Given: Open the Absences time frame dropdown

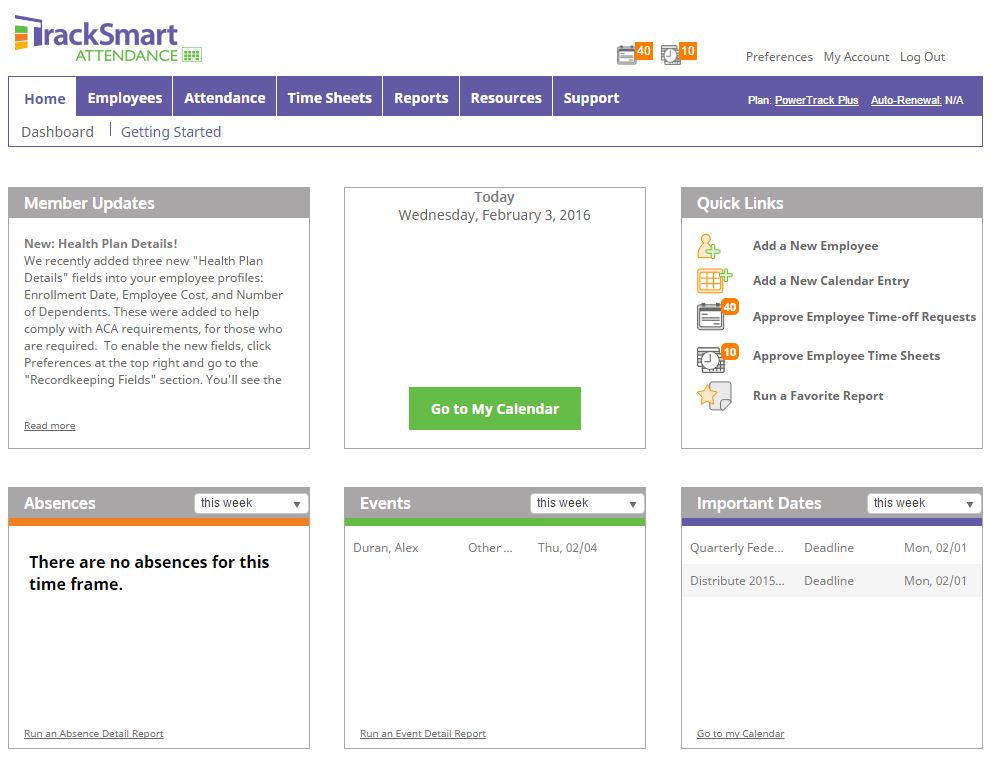Looking at the screenshot, I should pyautogui.click(x=250, y=502).
